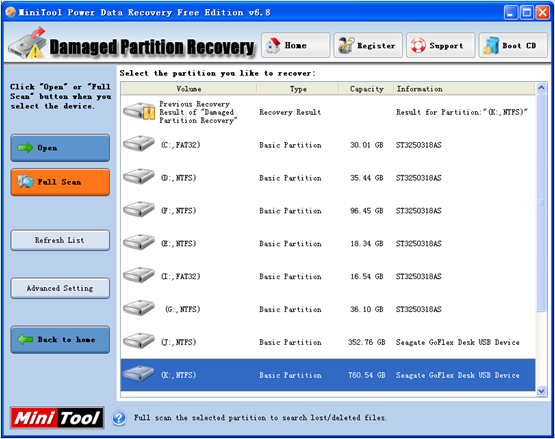Click the Home house icon
555x439 pixels.
273,45
